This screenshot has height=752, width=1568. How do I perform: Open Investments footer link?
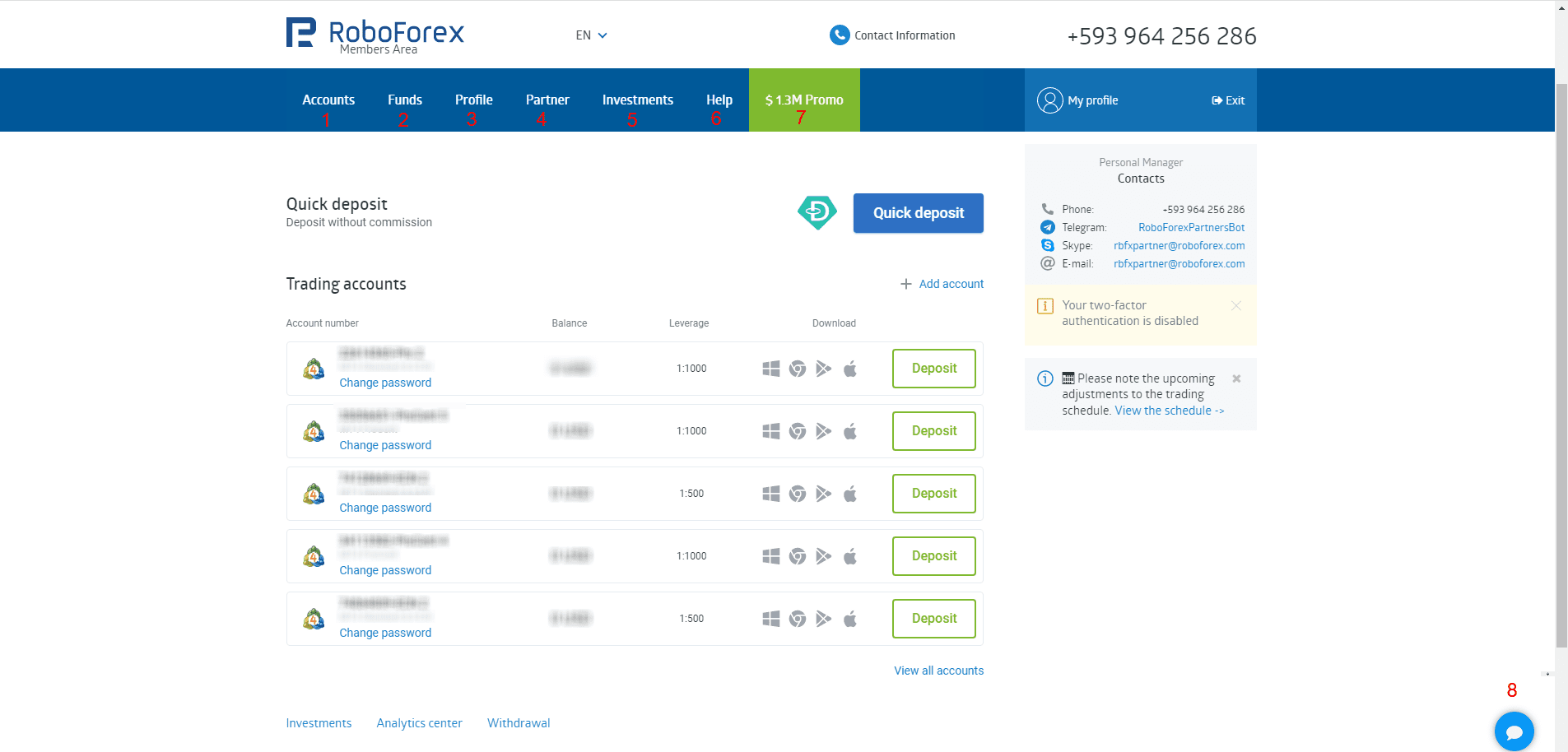tap(319, 723)
